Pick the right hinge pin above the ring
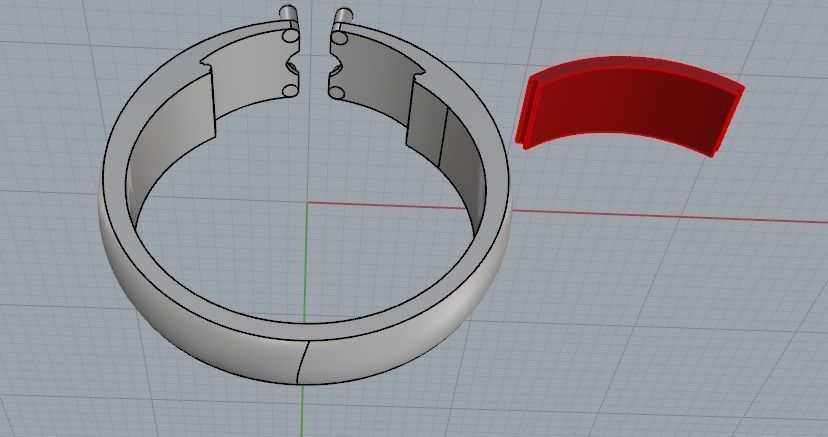Screen dimensions: 828x437 [x=343, y=17]
